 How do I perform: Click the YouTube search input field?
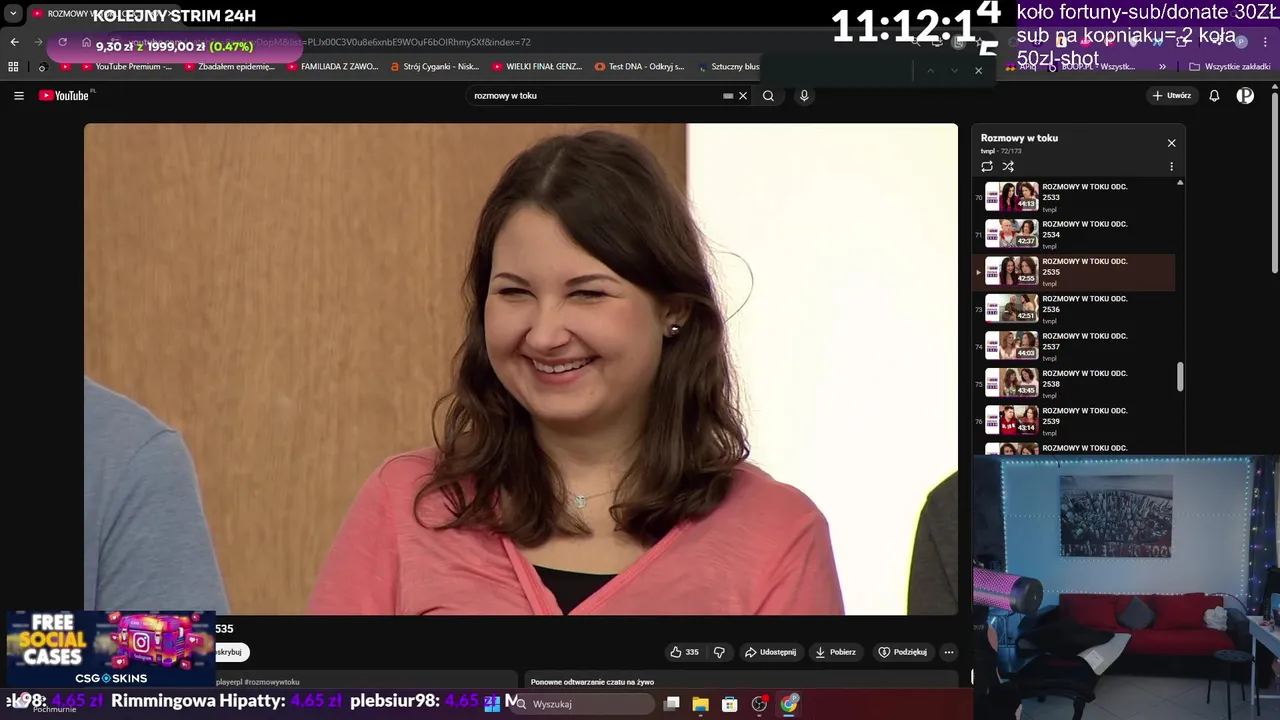pyautogui.click(x=596, y=96)
